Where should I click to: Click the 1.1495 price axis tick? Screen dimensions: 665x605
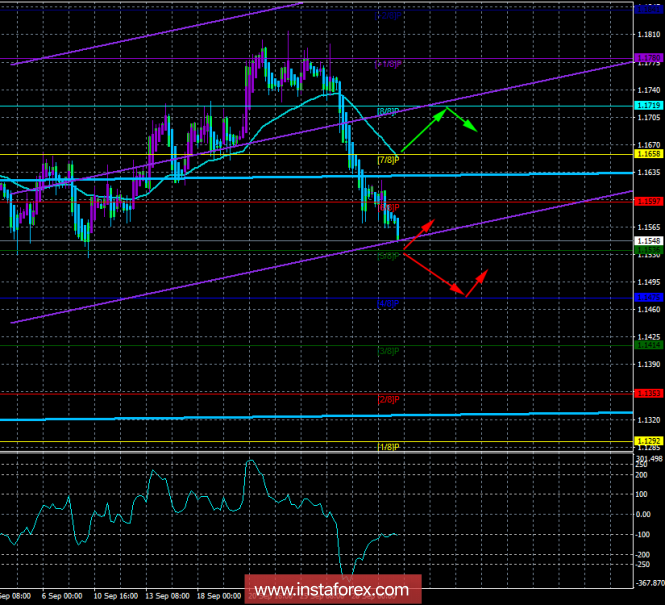(649, 282)
